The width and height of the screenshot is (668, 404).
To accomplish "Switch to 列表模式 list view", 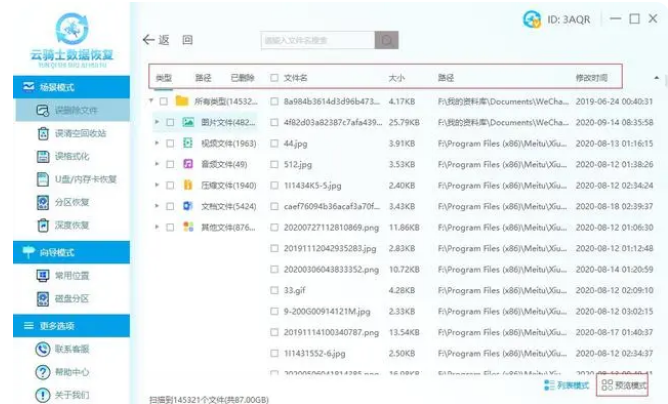I will point(567,386).
